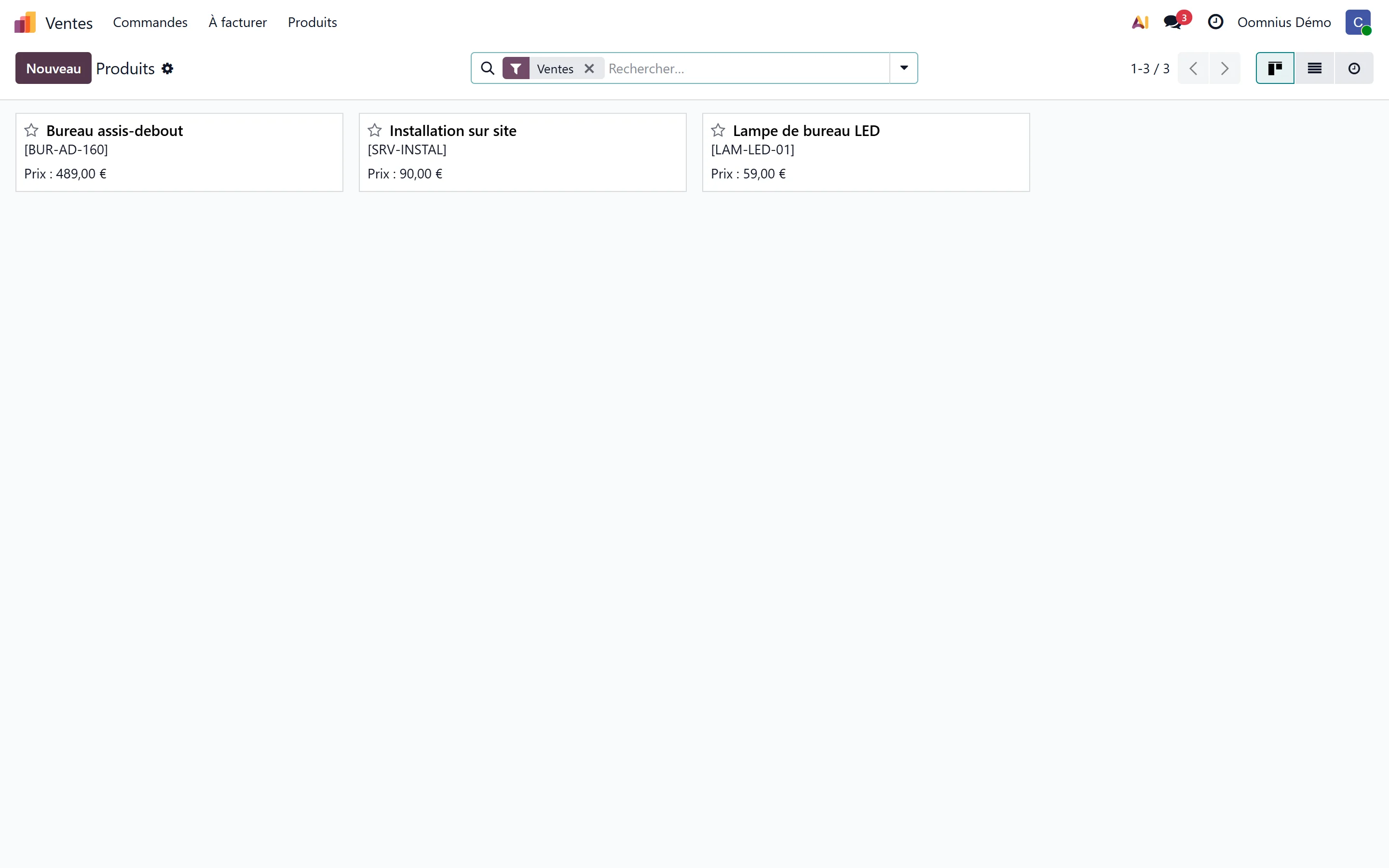This screenshot has height=868, width=1389.
Task: Open the user avatar menu
Action: click(1358, 22)
